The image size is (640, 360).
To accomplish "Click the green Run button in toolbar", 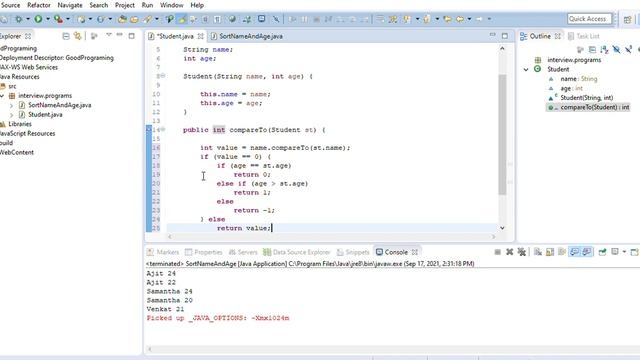I will 38,19.
